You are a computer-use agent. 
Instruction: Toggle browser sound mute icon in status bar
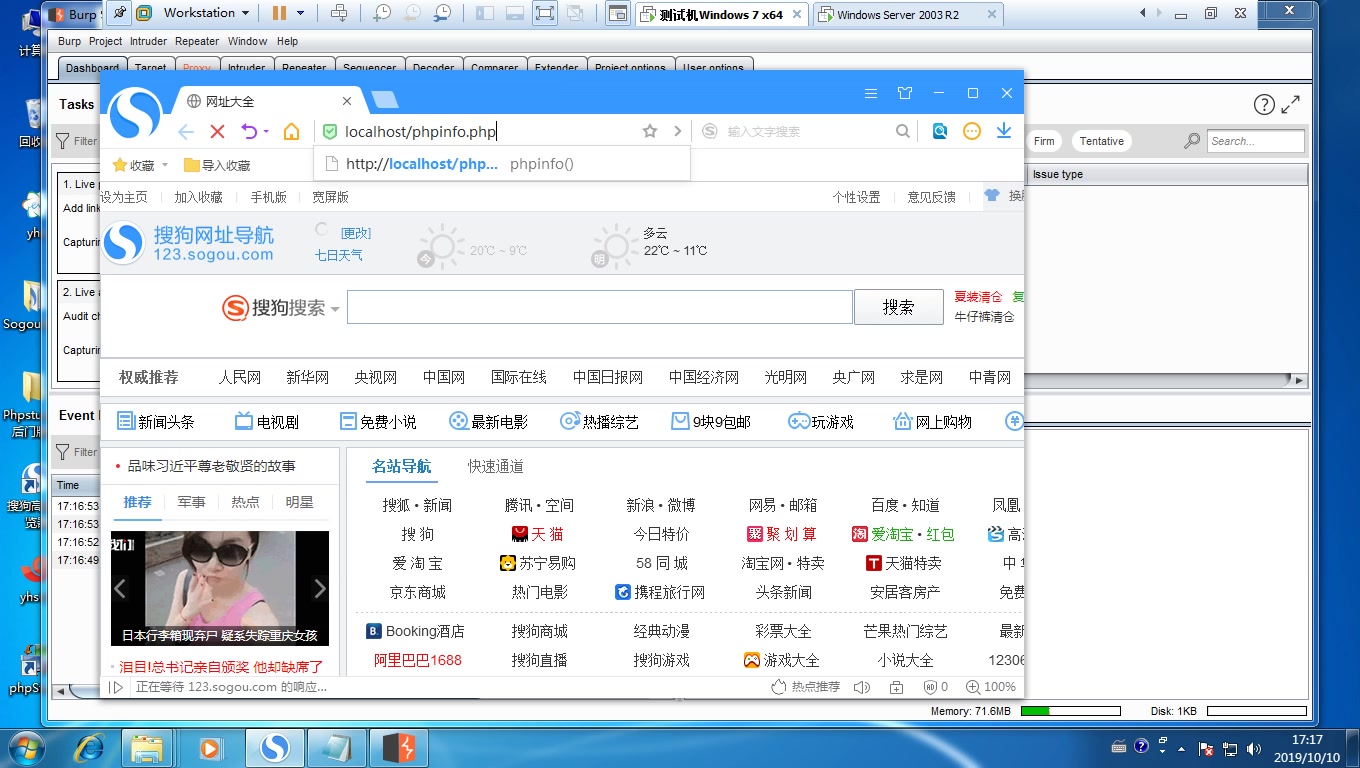pyautogui.click(x=861, y=687)
